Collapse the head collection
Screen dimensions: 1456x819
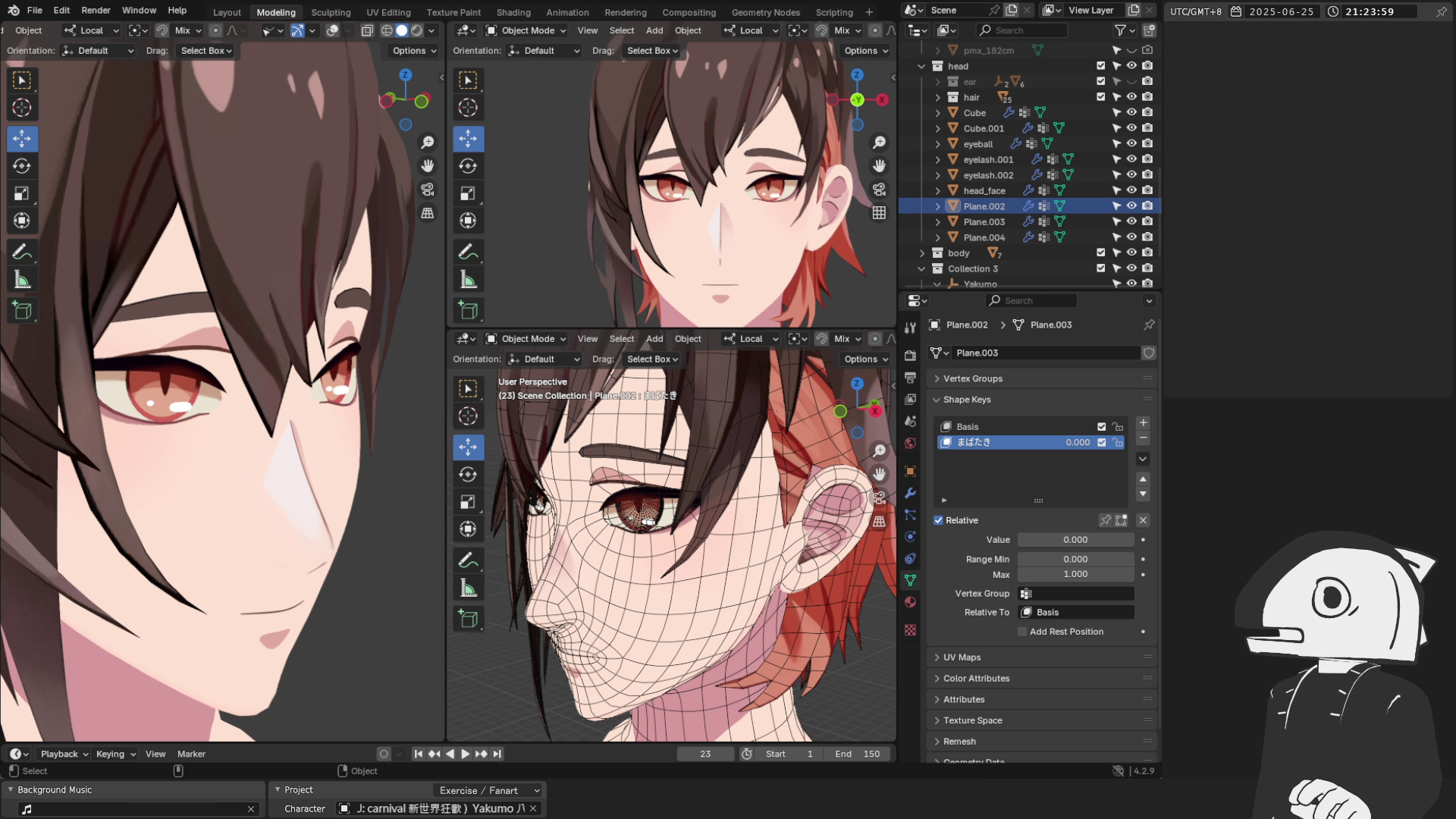(x=922, y=66)
